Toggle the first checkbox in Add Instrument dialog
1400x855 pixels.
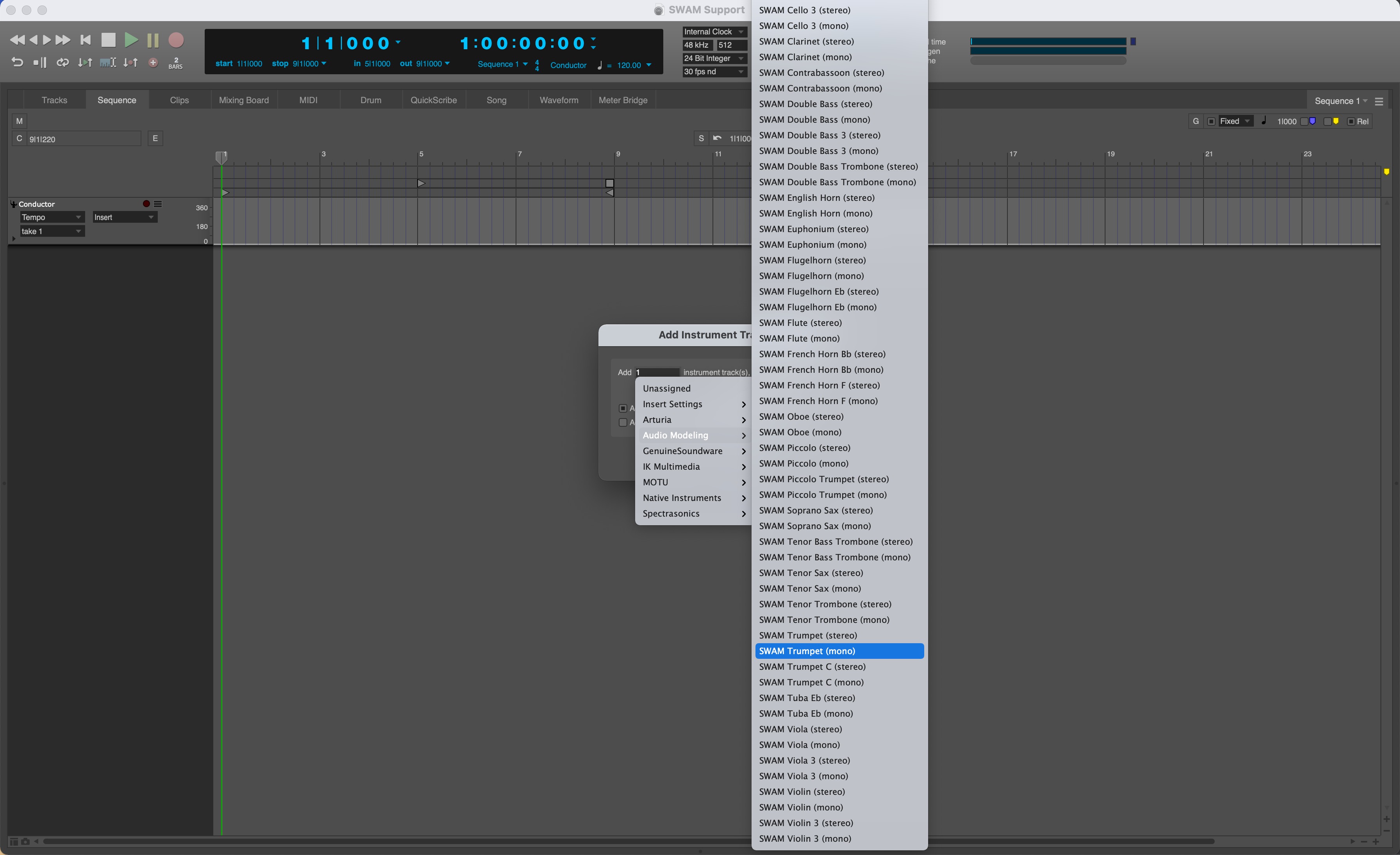623,408
